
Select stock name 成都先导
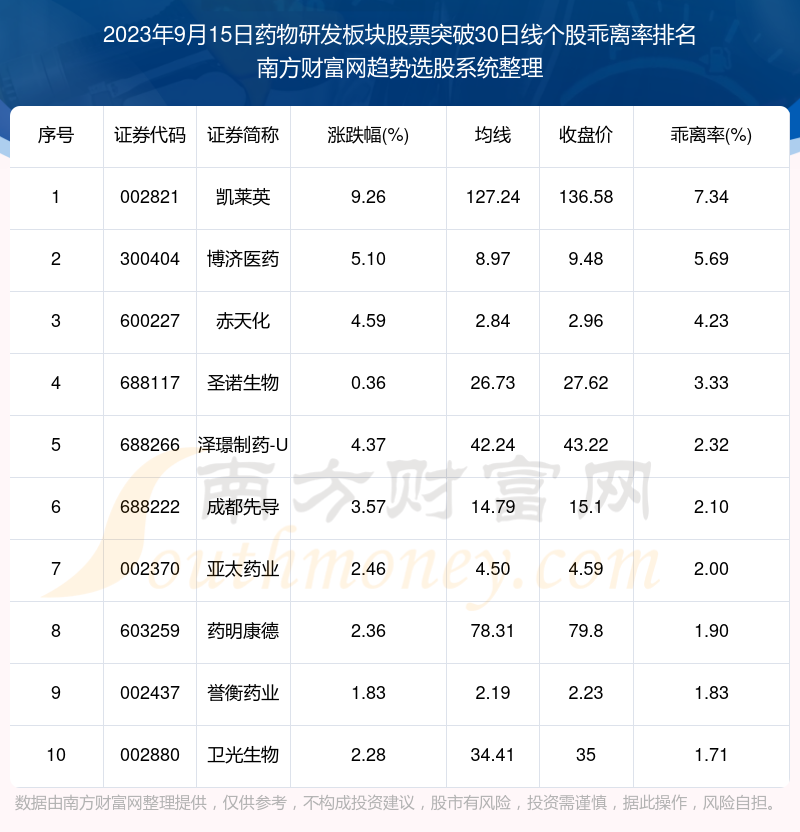pyautogui.click(x=243, y=507)
